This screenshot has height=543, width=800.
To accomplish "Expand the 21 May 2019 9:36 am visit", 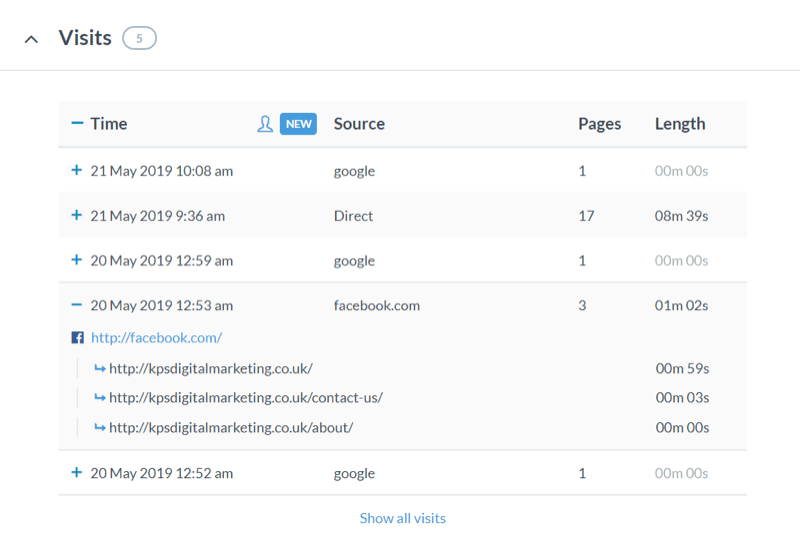I will (77, 215).
